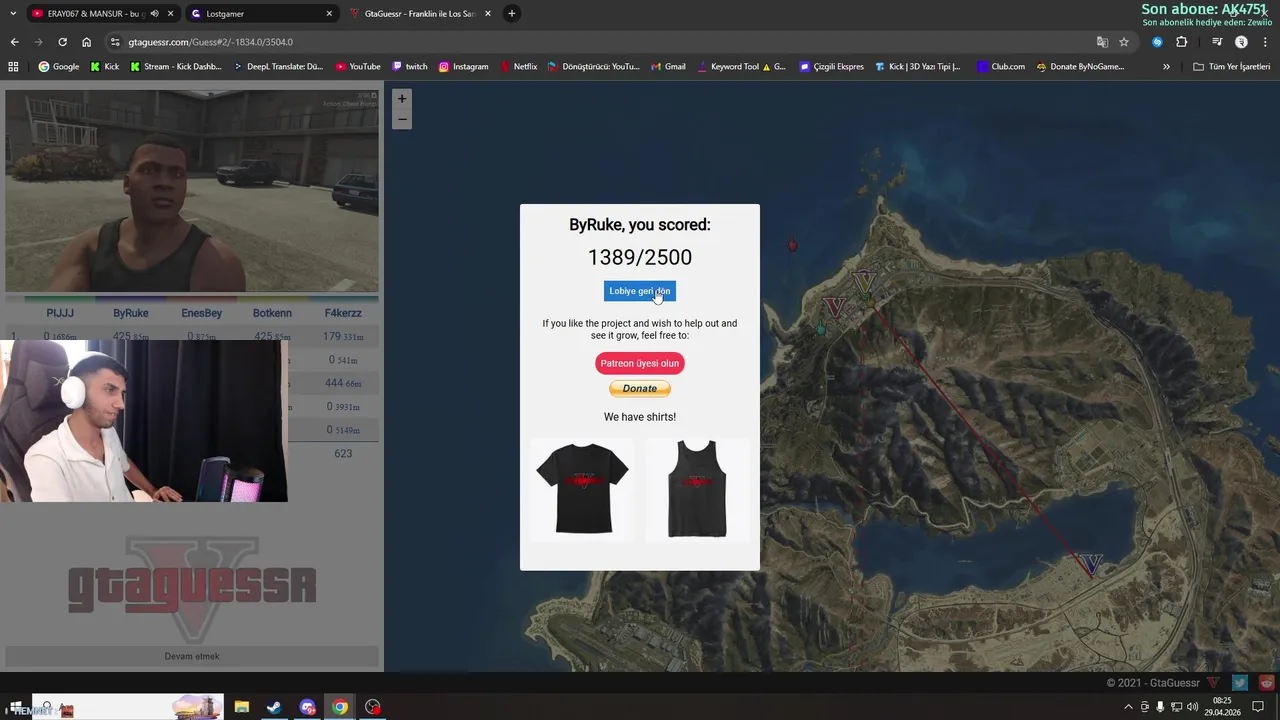Open the Kick bookmark
This screenshot has width=1280, height=720.
pos(105,67)
